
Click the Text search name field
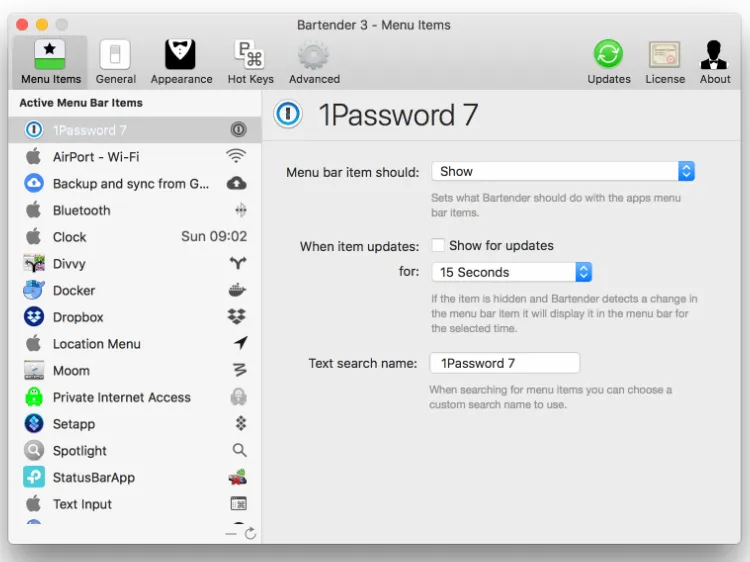[x=505, y=363]
